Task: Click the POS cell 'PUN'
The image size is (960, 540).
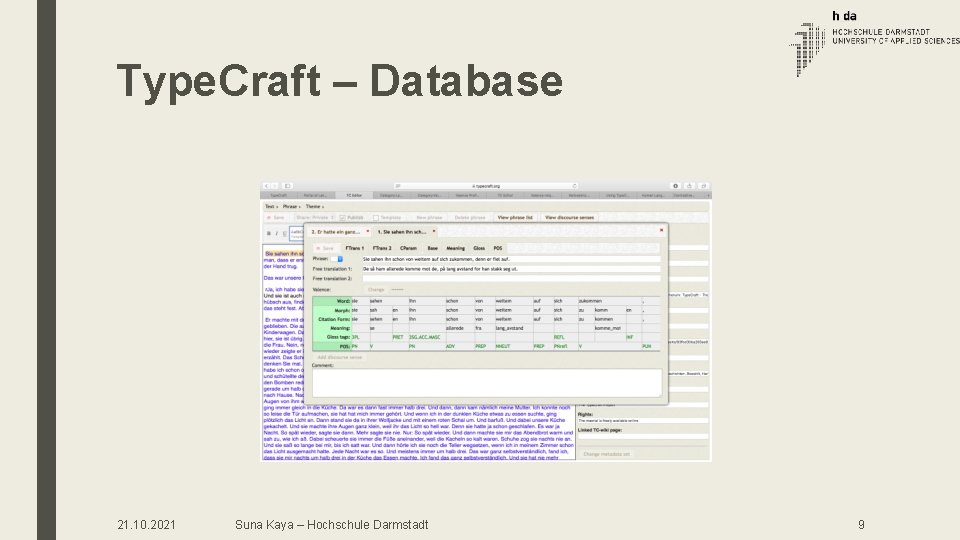Action: (650, 347)
